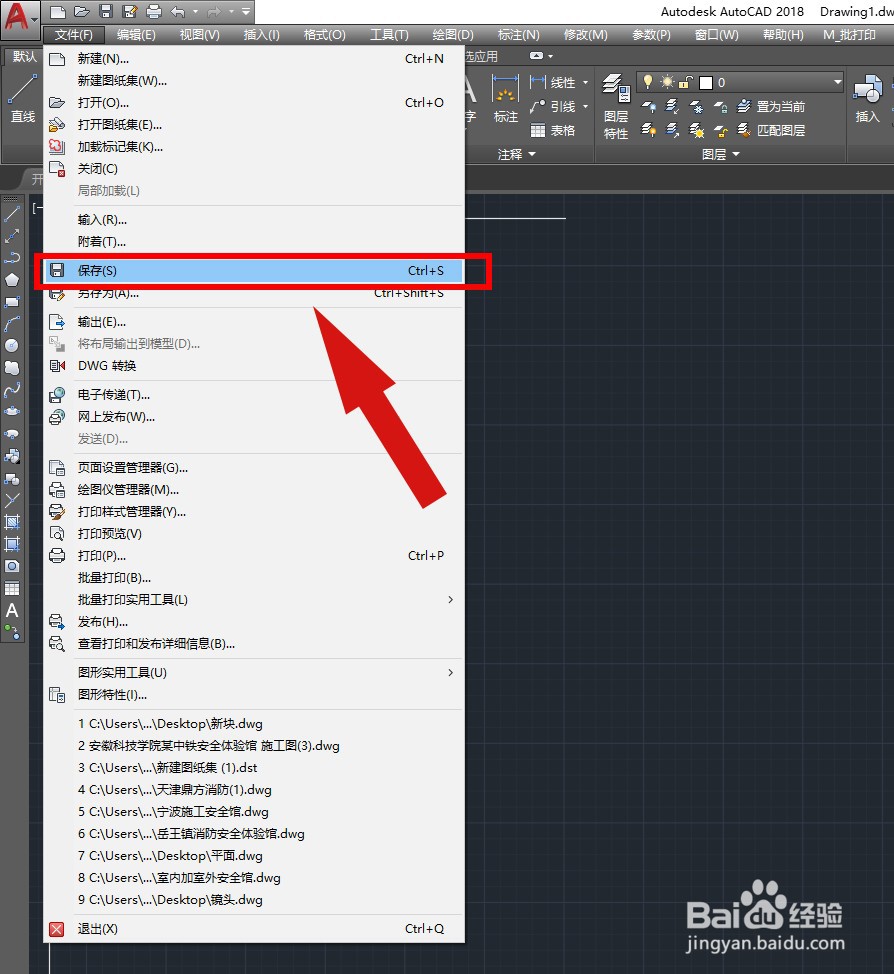Expand 图形实用工具(U) submenu
The image size is (894, 974).
click(252, 672)
